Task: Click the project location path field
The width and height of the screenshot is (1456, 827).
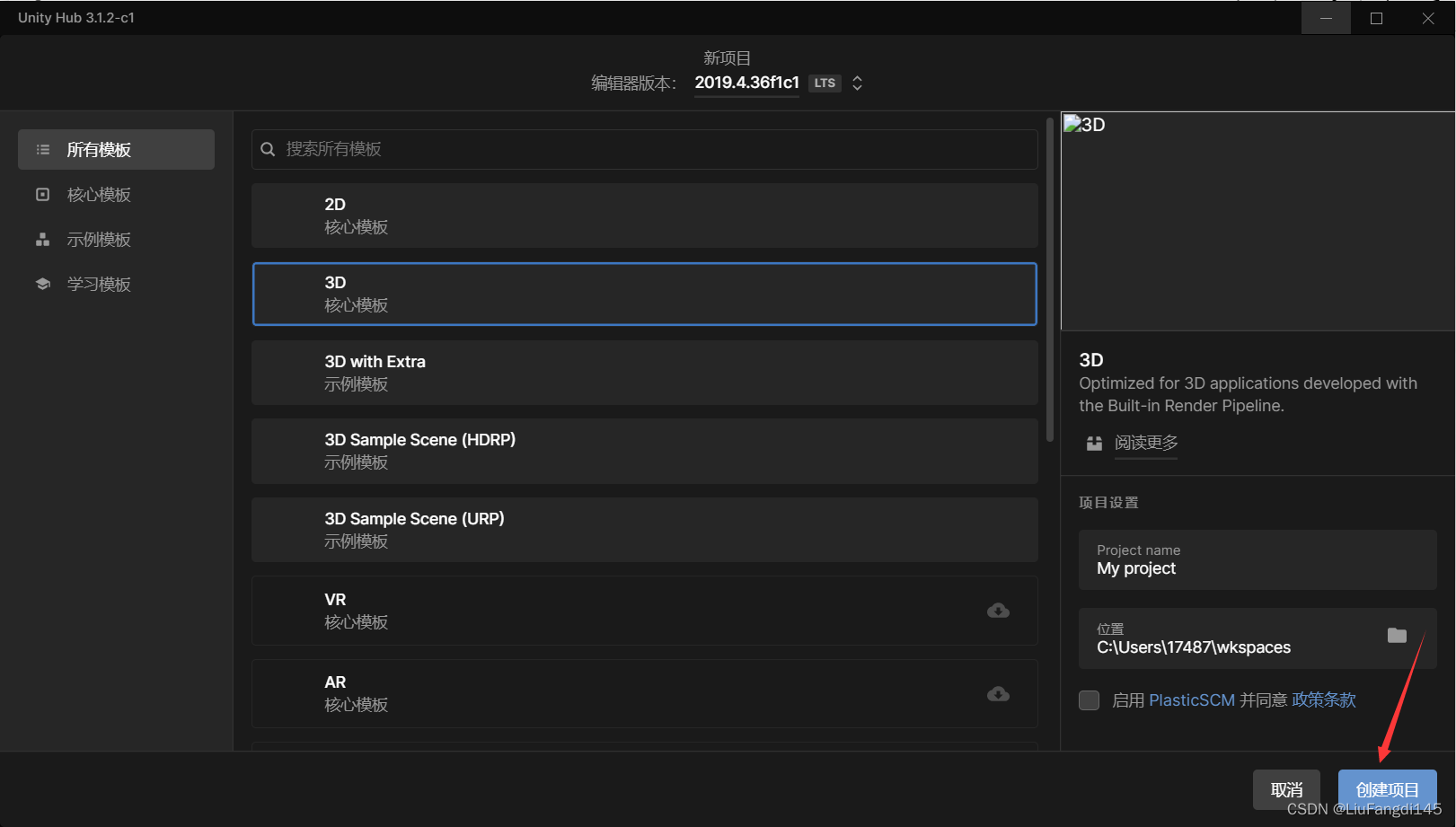Action: coord(1257,638)
